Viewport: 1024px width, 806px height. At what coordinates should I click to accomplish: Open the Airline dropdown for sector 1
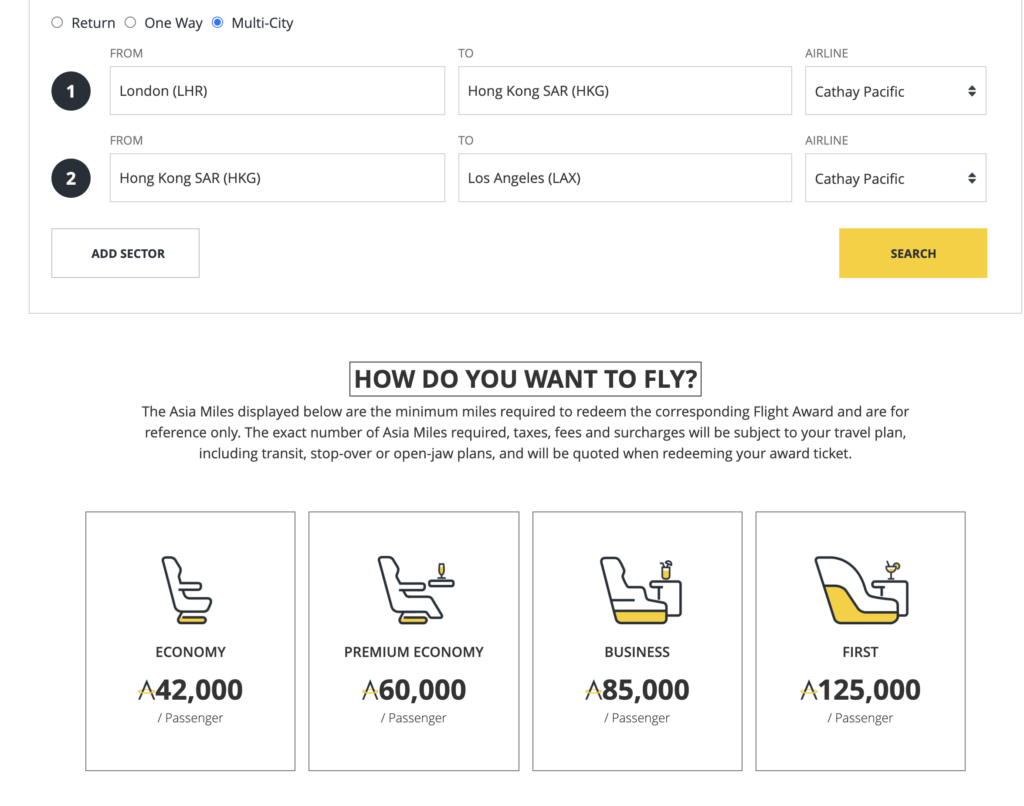[x=895, y=90]
